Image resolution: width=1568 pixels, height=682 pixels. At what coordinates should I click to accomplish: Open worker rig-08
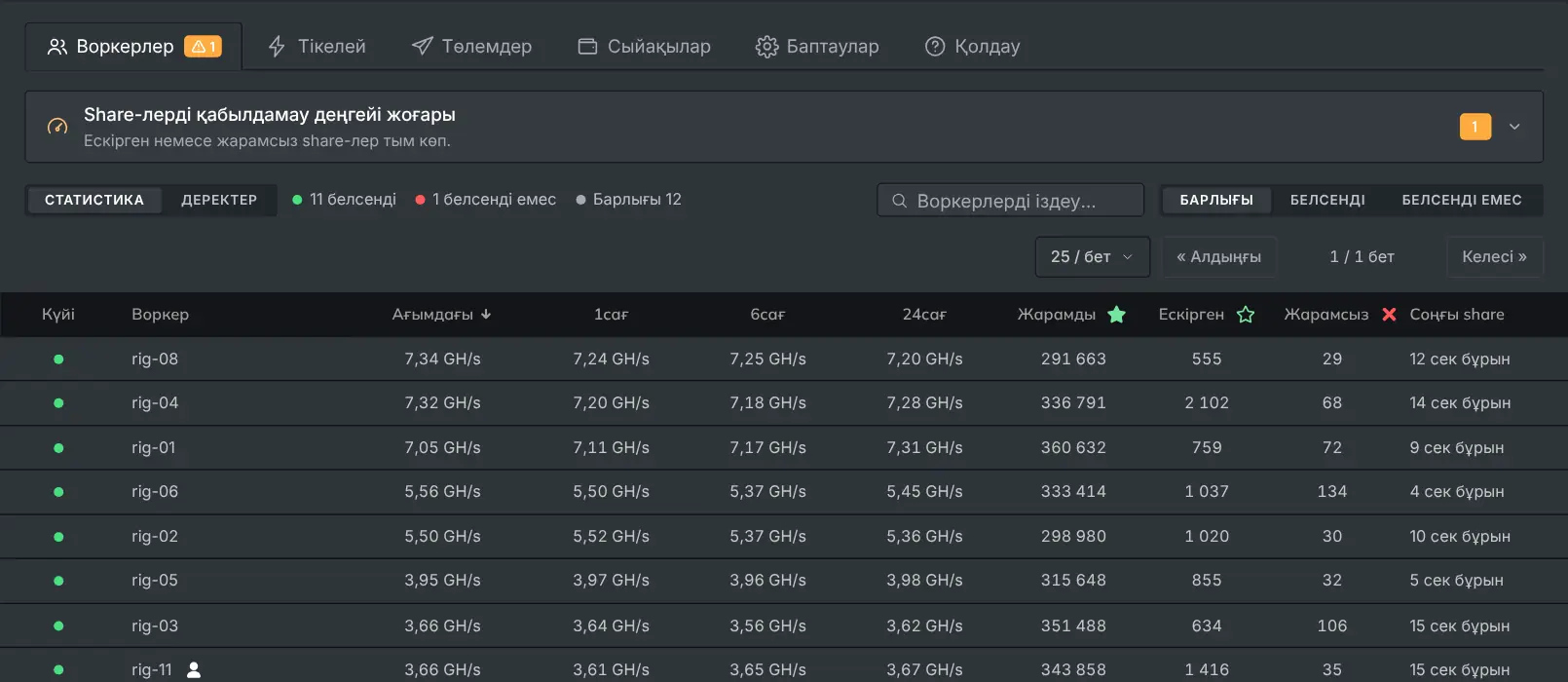tap(155, 360)
